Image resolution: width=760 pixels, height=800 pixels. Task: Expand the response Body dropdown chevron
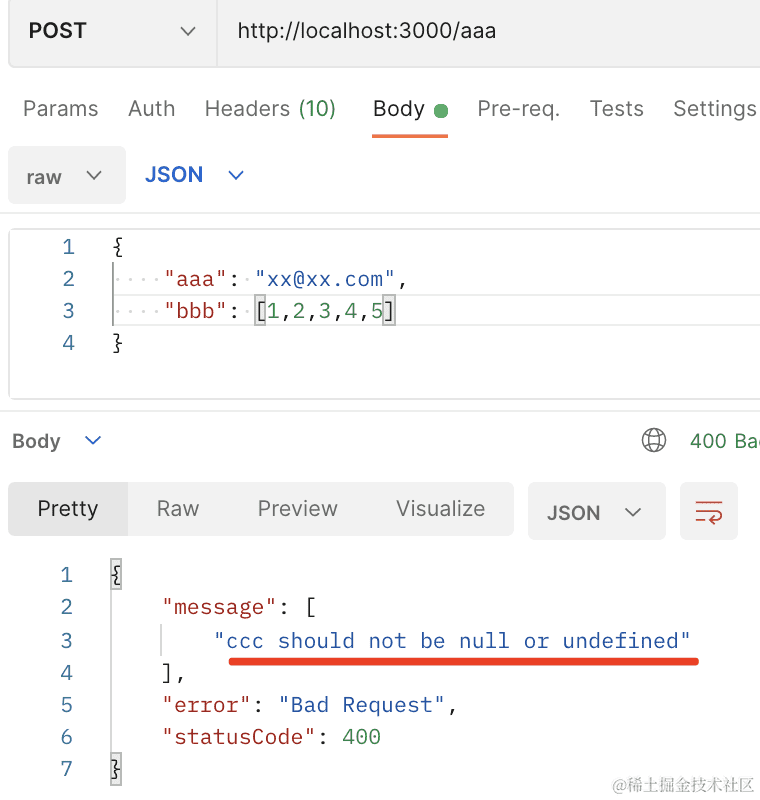(x=93, y=441)
